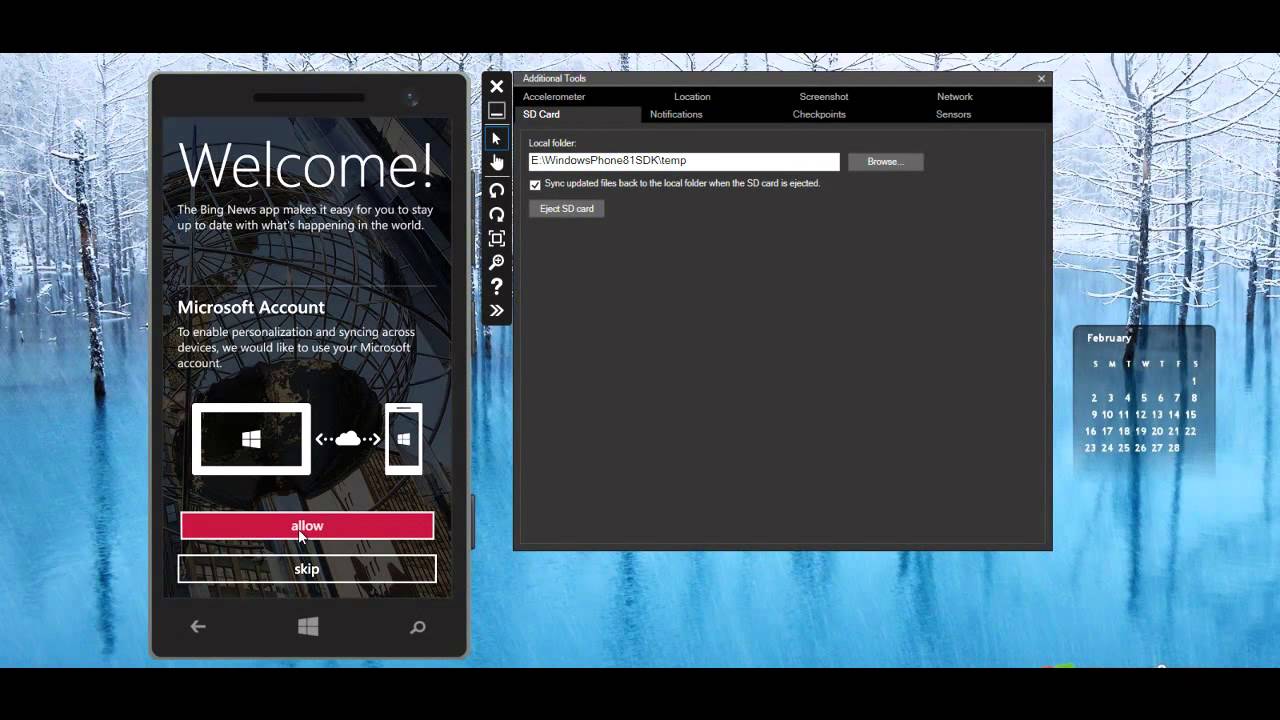Switch to the Notifications tab
This screenshot has width=1280, height=720.
(x=676, y=114)
